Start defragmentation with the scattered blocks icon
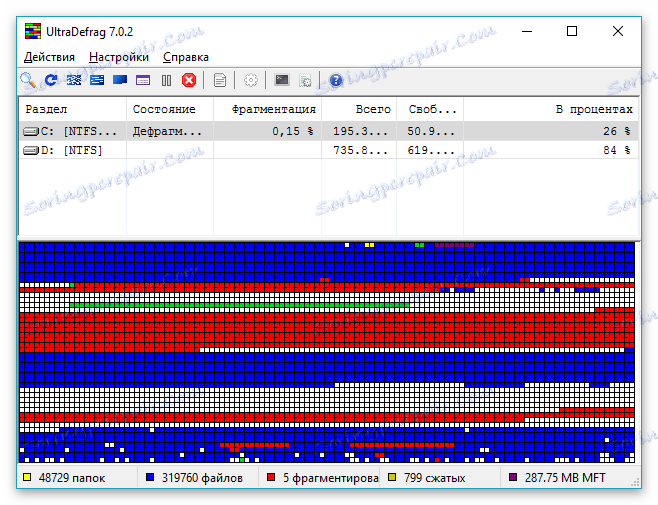658x505 pixels. pyautogui.click(x=74, y=80)
